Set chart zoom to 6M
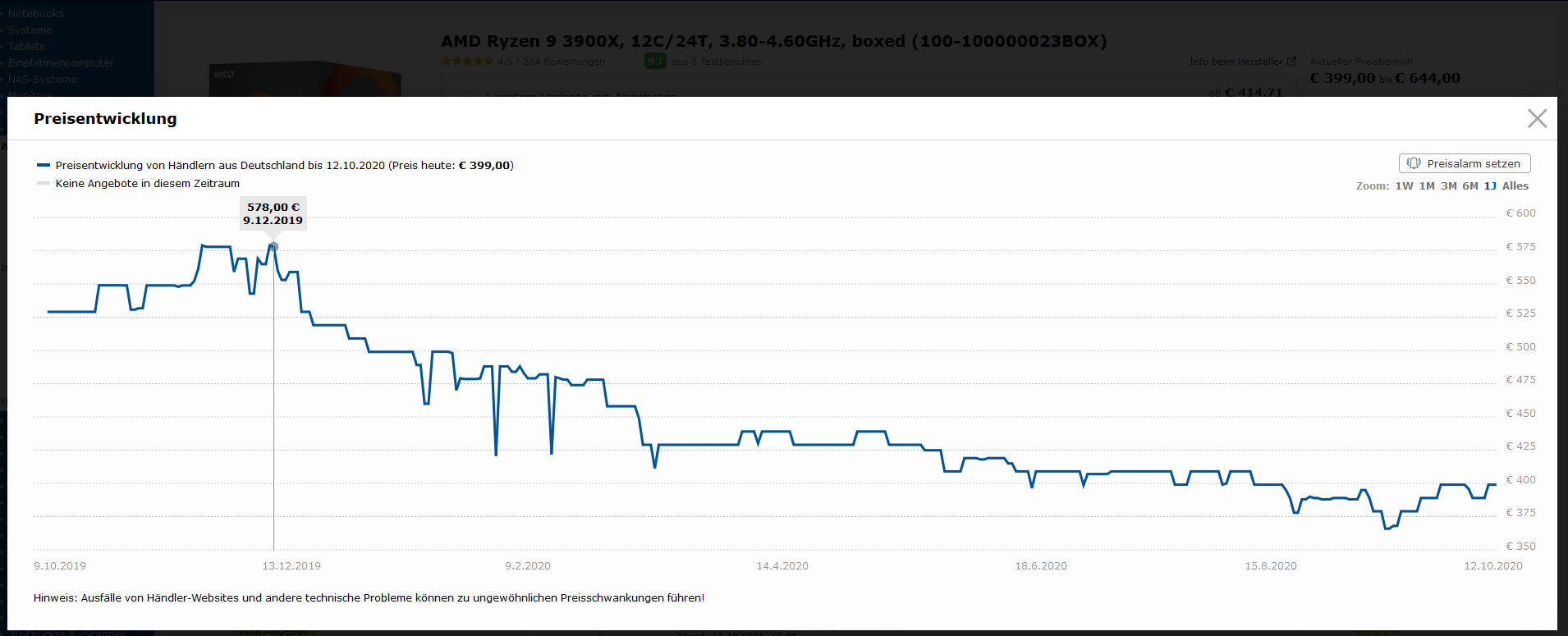Image resolution: width=1568 pixels, height=636 pixels. [1470, 186]
